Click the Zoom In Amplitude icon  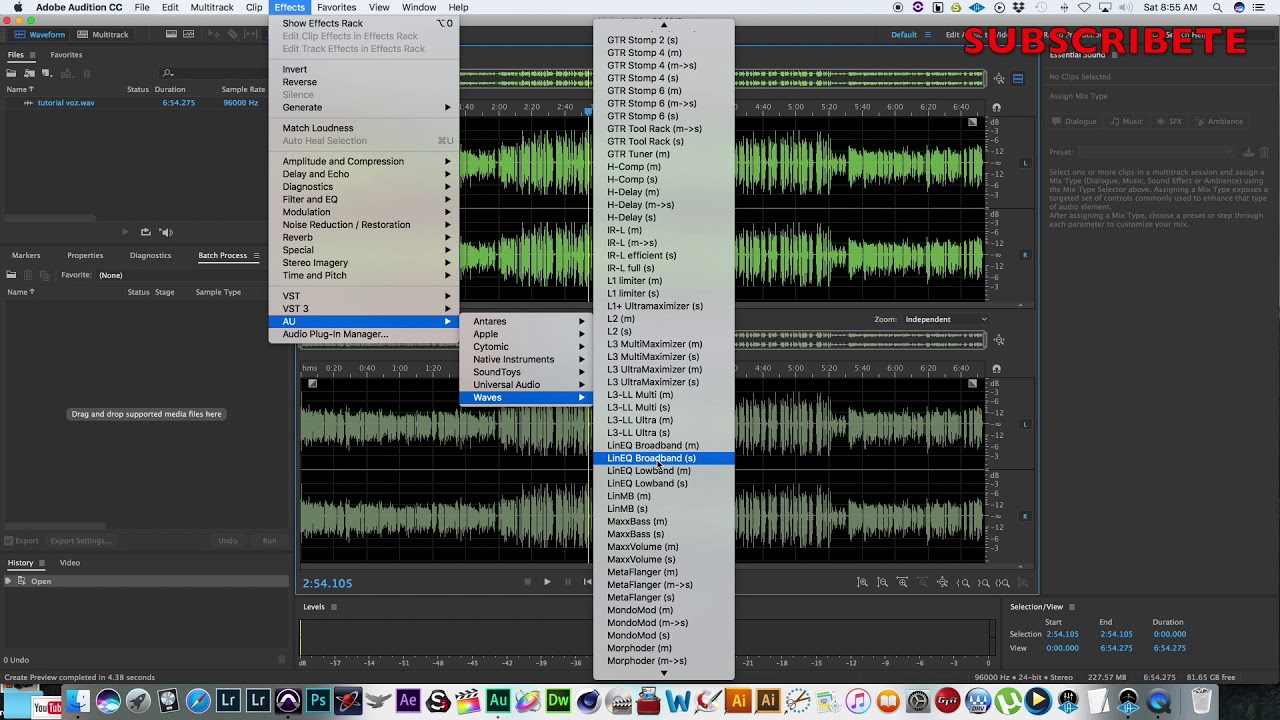(x=862, y=583)
